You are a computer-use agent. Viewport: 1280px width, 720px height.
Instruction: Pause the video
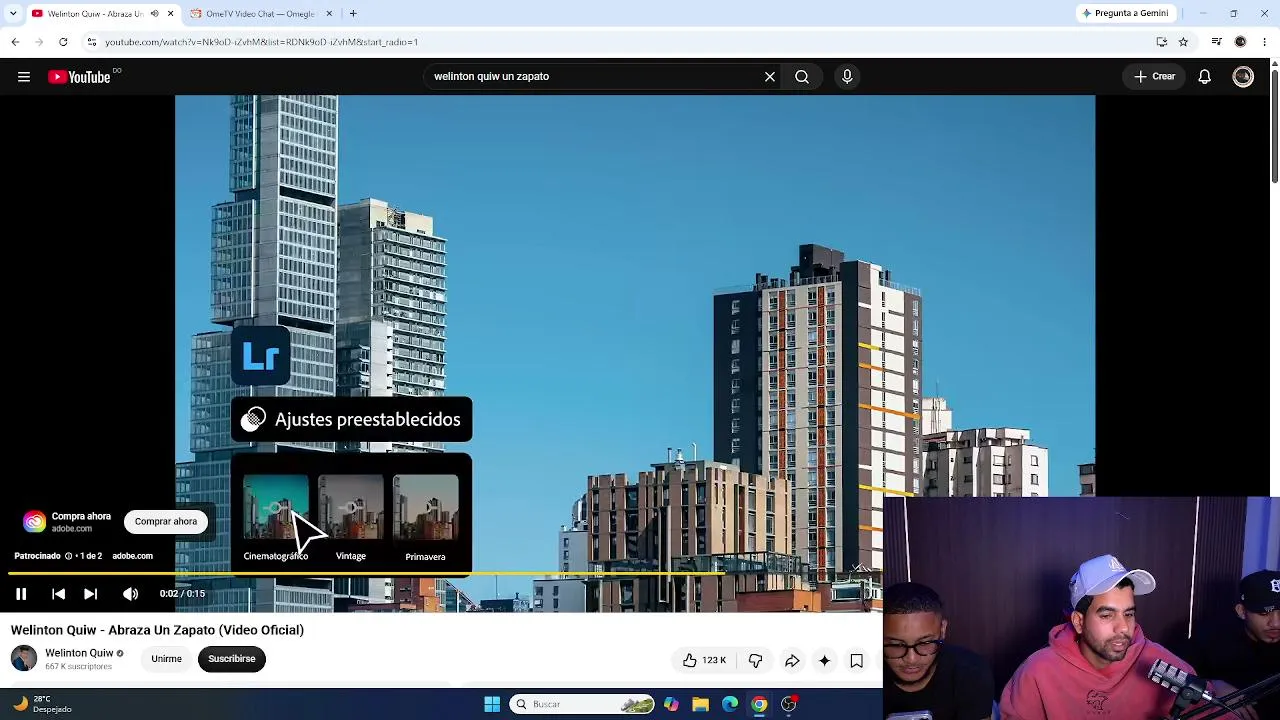[21, 594]
